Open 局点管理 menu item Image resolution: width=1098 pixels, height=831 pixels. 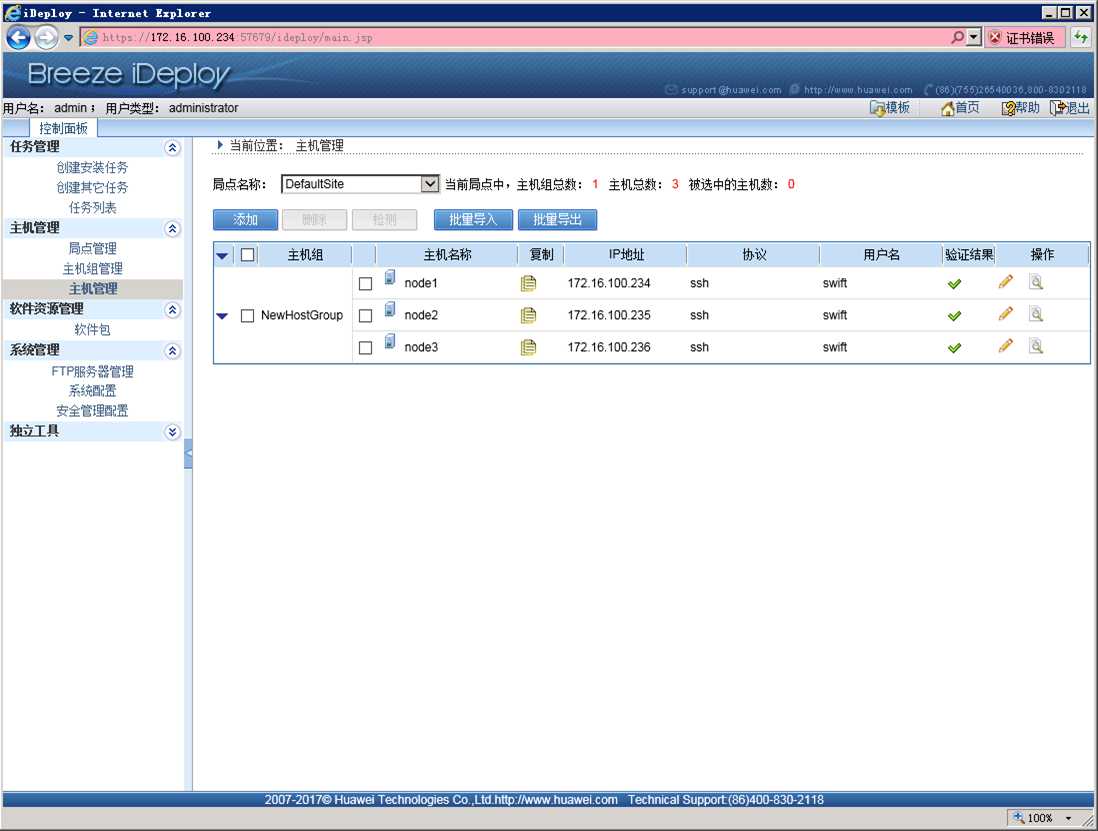point(92,249)
